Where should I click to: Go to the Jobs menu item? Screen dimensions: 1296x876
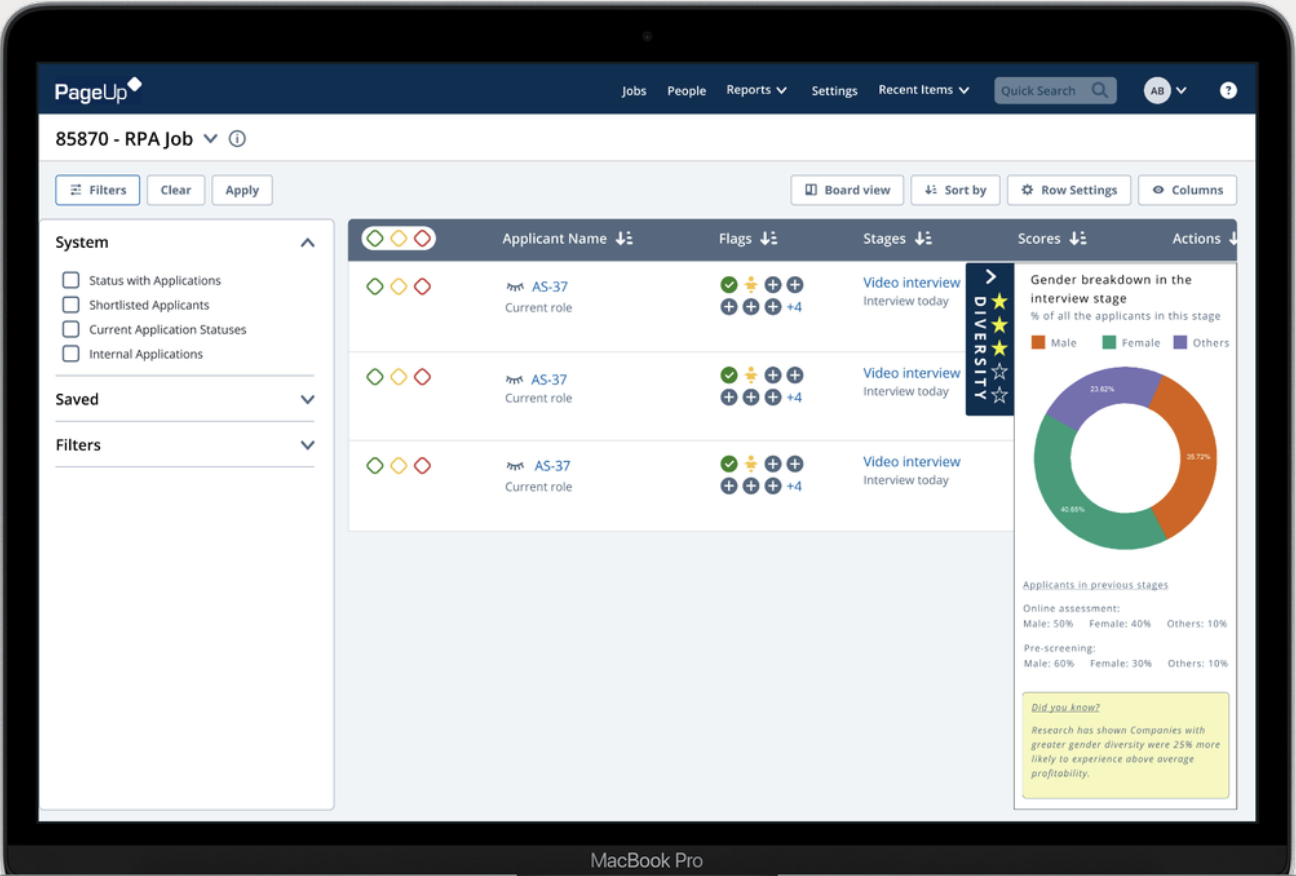pyautogui.click(x=634, y=90)
